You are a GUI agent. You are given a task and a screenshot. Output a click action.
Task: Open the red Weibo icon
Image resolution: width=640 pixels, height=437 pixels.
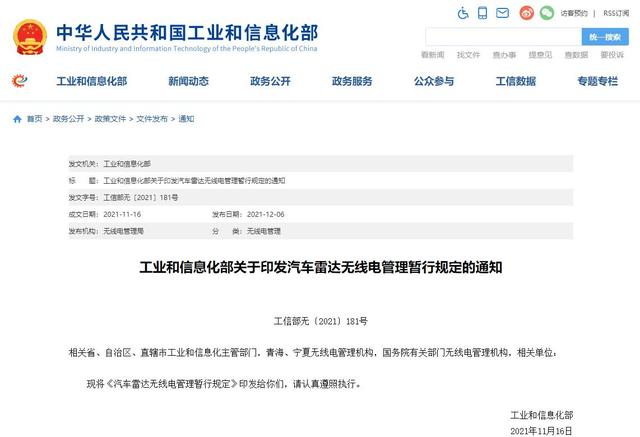[527, 13]
